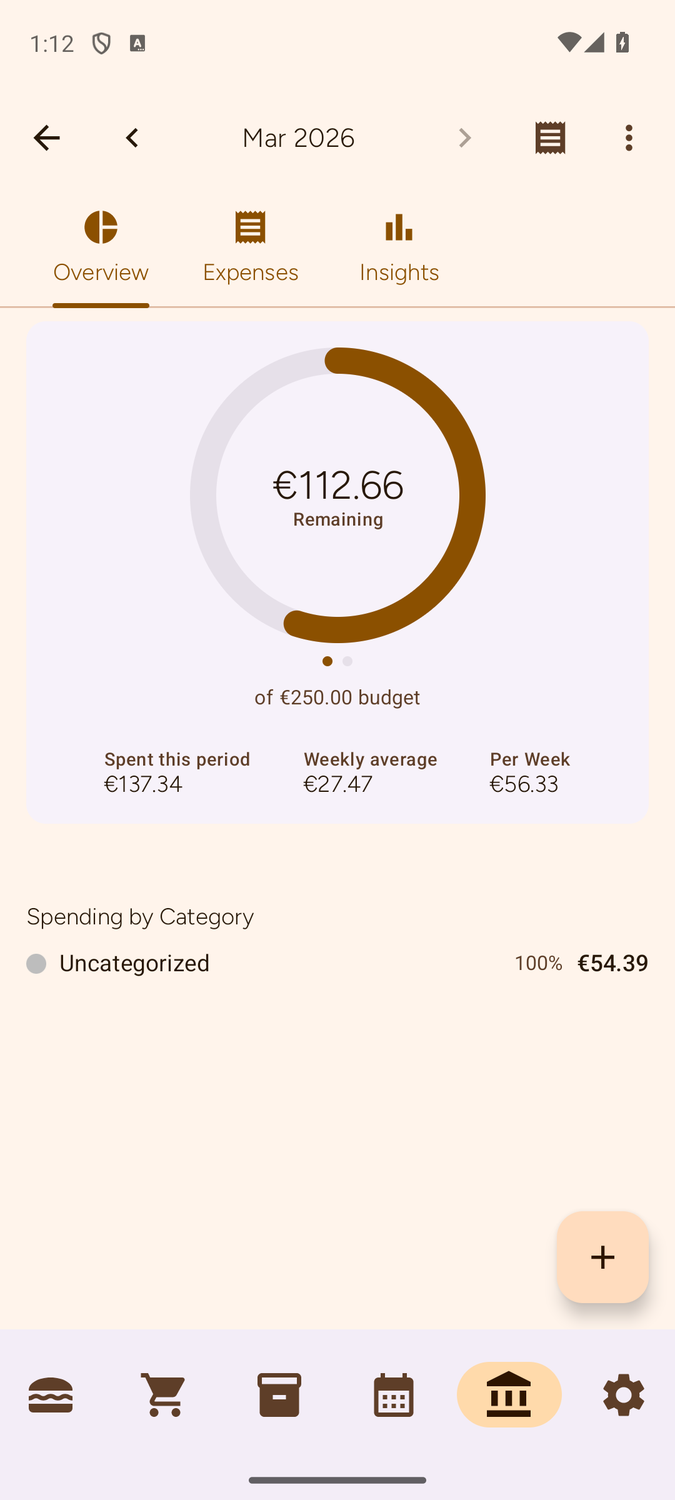Image resolution: width=675 pixels, height=1500 pixels.
Task: Tap the plus button to add an expense
Action: [602, 1257]
